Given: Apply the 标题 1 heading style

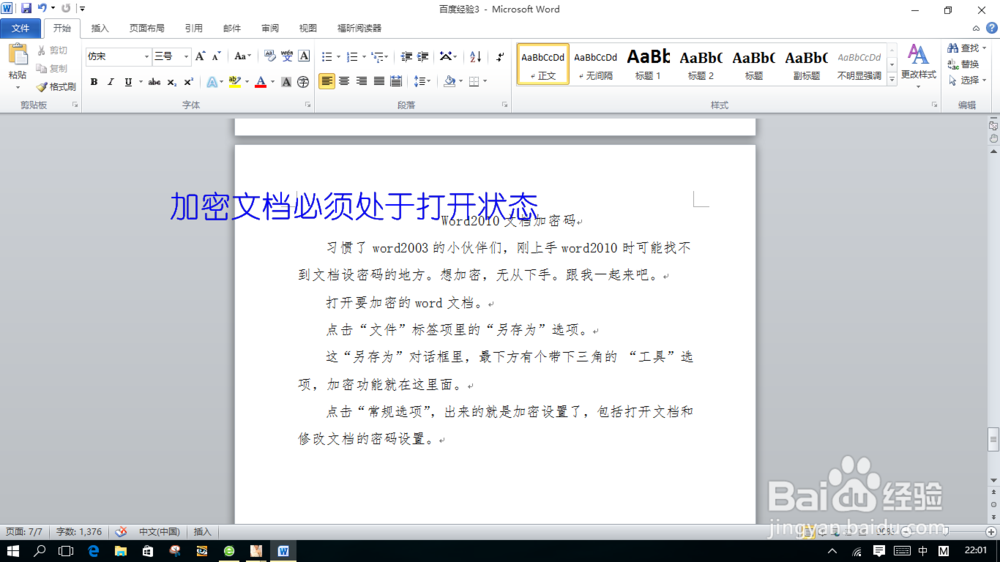Looking at the screenshot, I should point(648,64).
